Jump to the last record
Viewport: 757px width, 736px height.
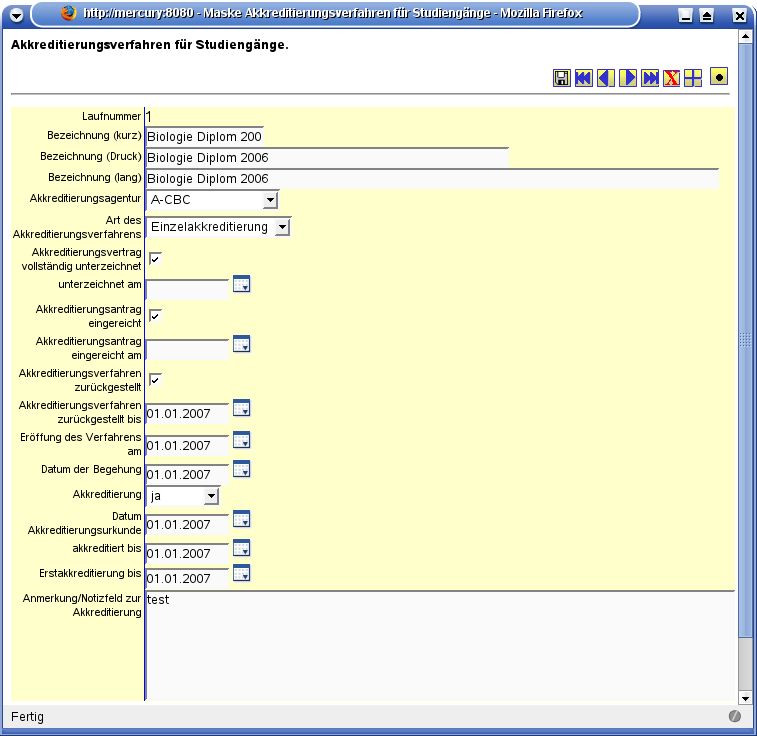tap(650, 78)
